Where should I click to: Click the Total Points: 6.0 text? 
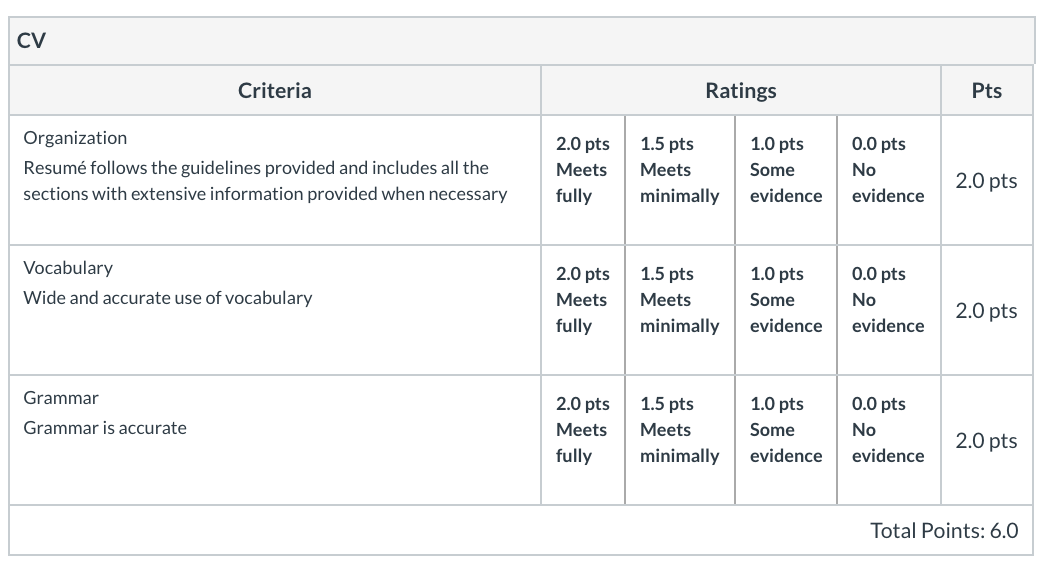pyautogui.click(x=944, y=530)
